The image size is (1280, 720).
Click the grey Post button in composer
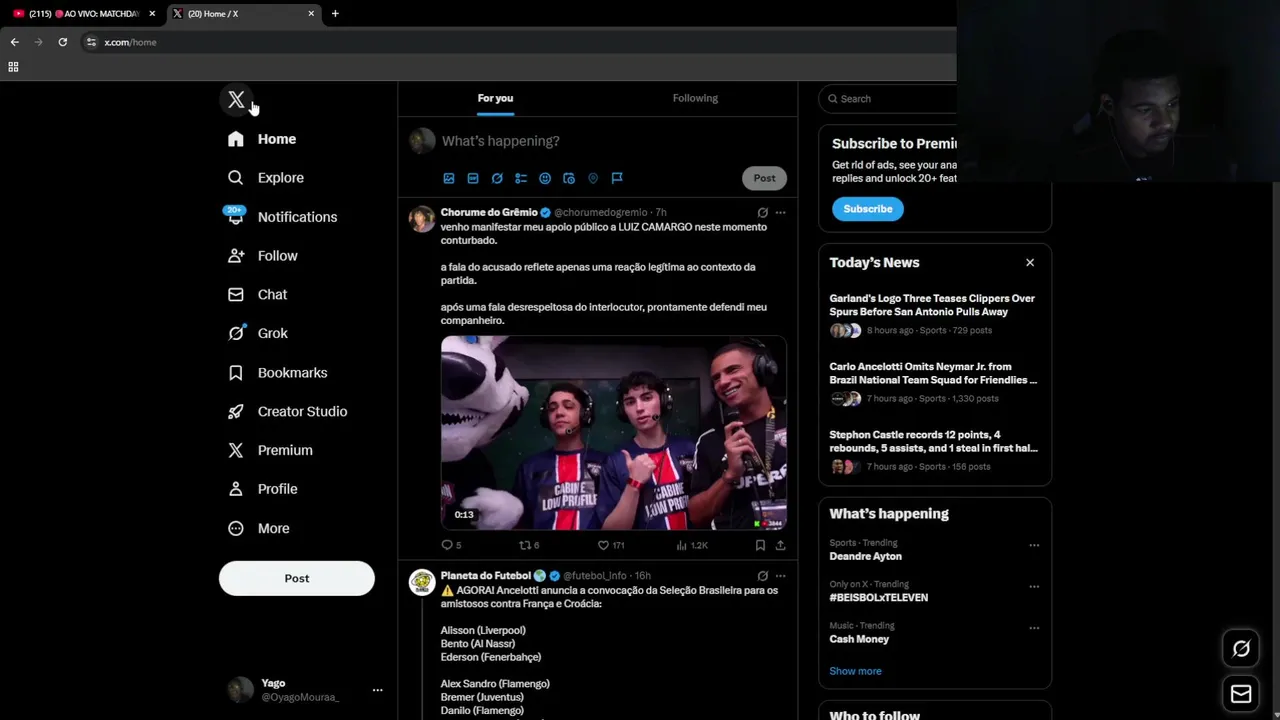coord(764,178)
